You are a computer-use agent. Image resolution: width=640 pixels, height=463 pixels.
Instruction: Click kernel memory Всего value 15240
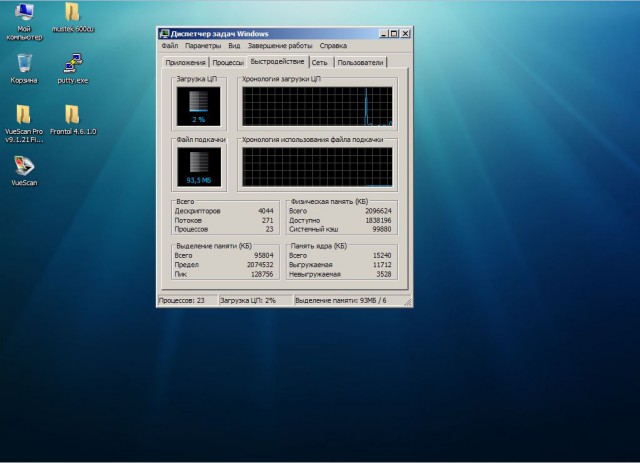[382, 256]
